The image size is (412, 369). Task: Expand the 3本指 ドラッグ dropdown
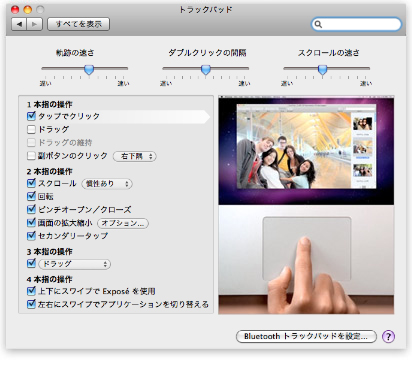(75, 264)
